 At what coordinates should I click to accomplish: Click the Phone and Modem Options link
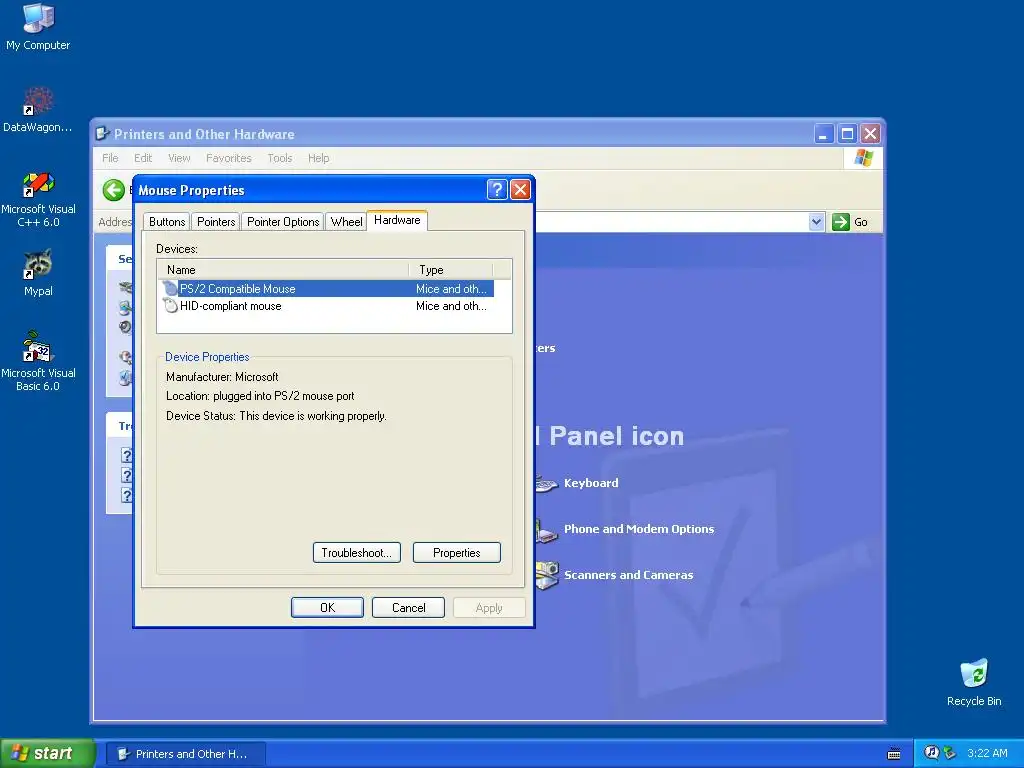click(639, 529)
